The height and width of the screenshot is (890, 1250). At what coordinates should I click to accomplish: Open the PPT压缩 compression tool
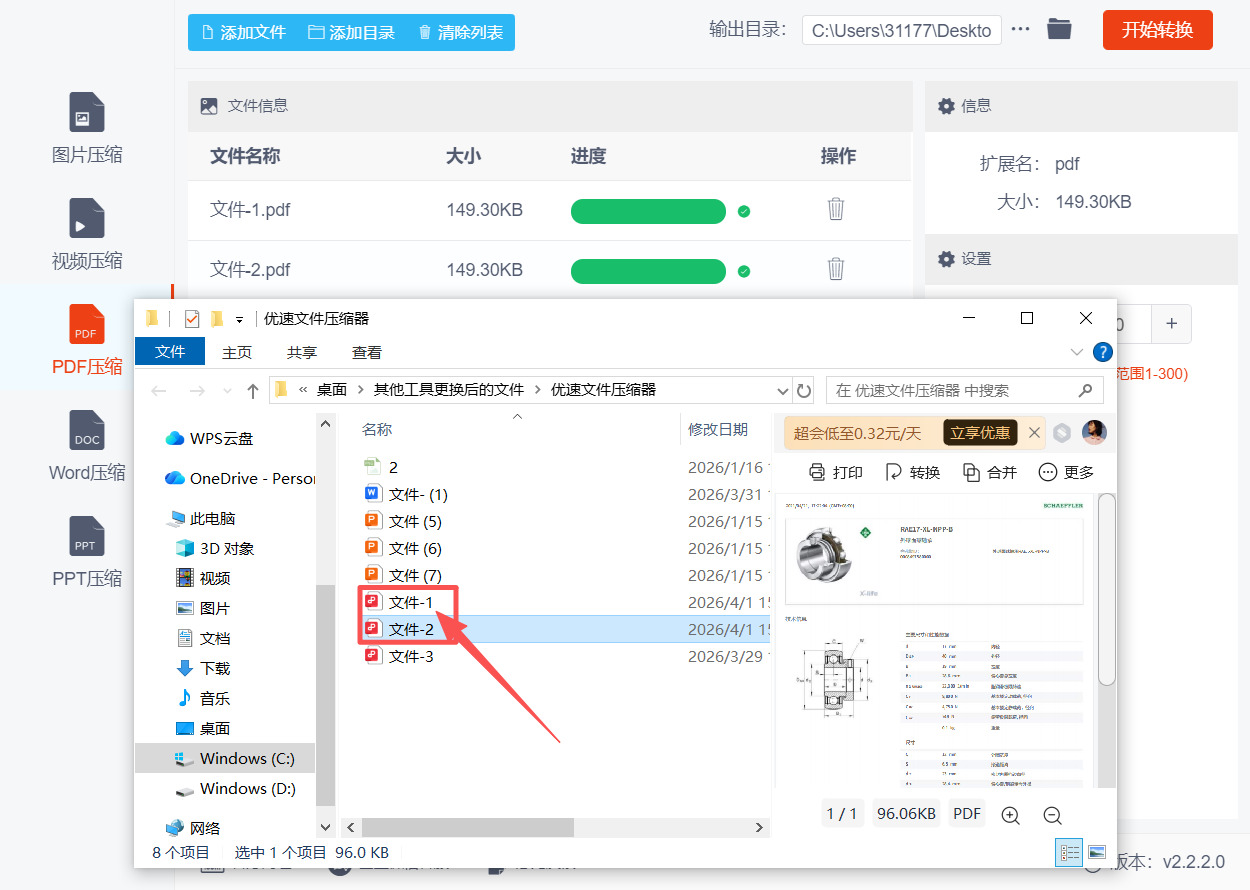pyautogui.click(x=86, y=552)
